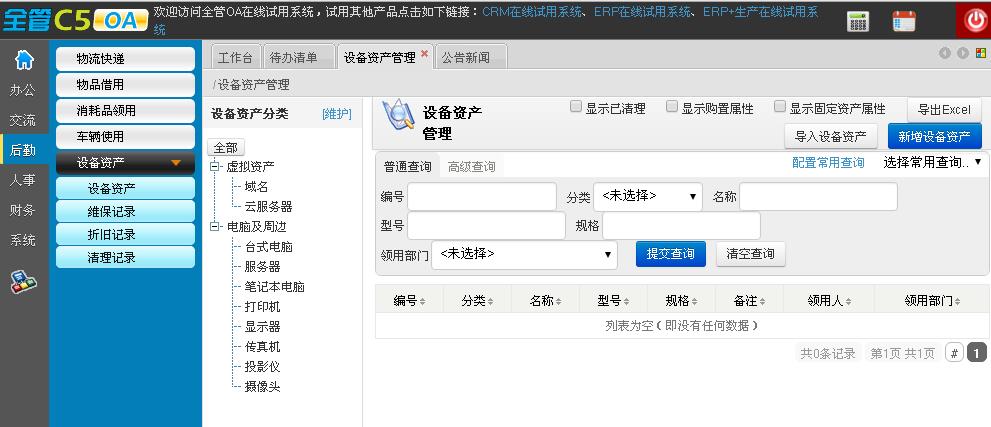The image size is (991, 427).
Task: Sort table by 编号 column arrows
Action: pos(422,302)
